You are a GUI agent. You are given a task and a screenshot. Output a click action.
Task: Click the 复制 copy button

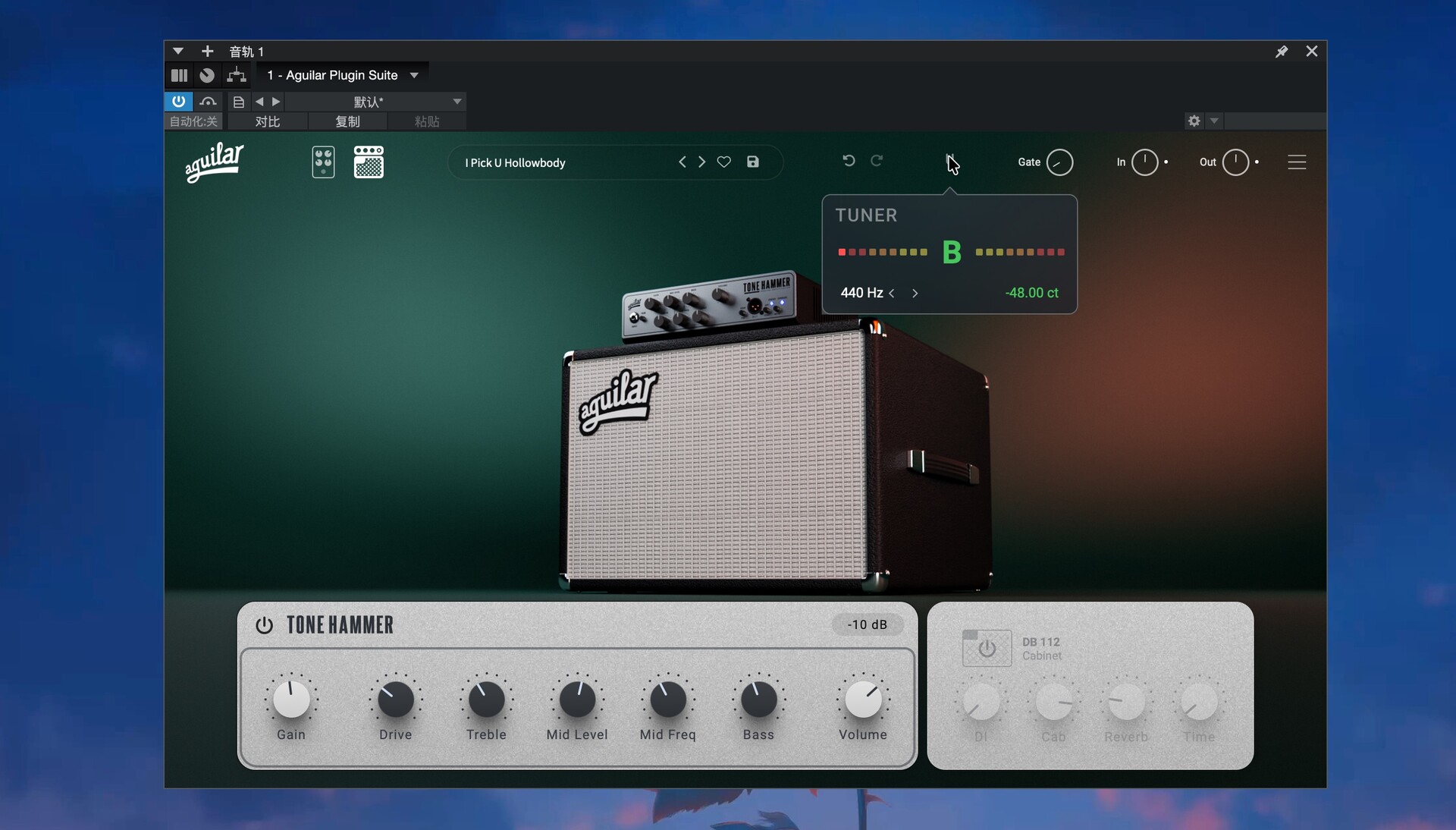click(347, 121)
